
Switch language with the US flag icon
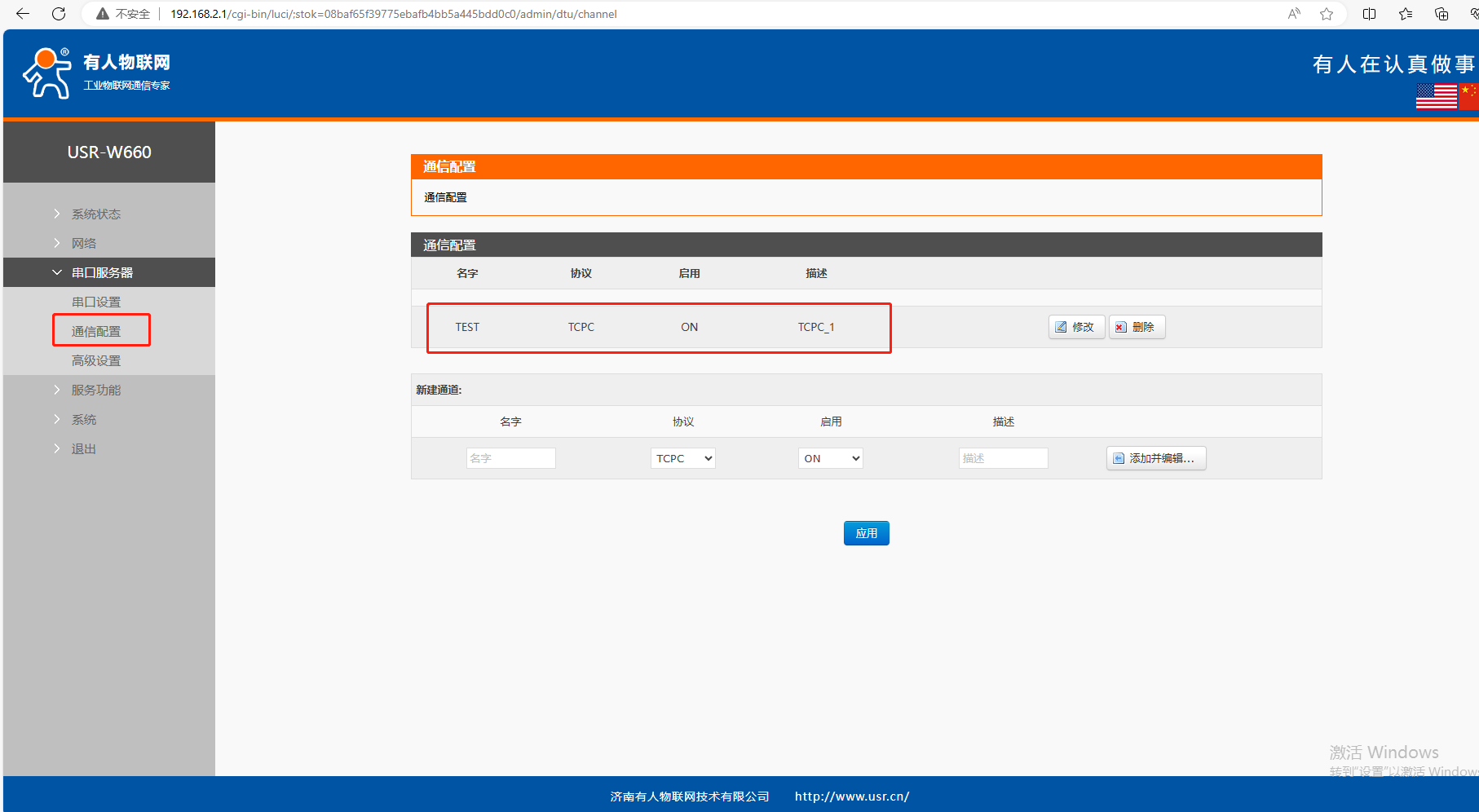1436,96
